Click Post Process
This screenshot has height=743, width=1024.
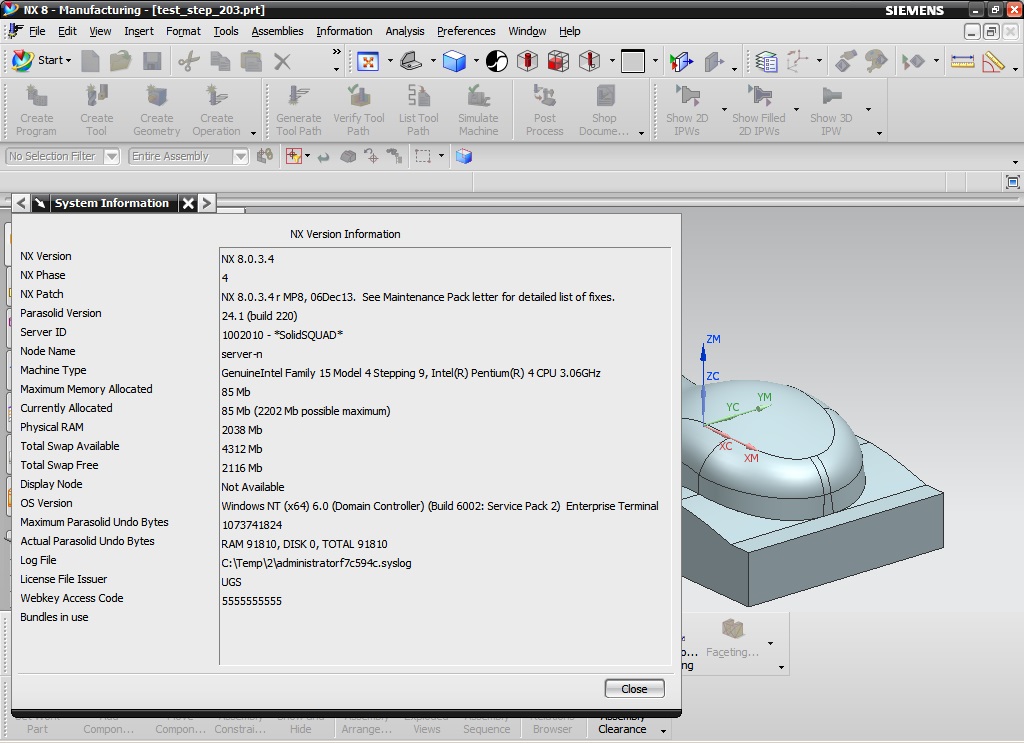tap(545, 110)
